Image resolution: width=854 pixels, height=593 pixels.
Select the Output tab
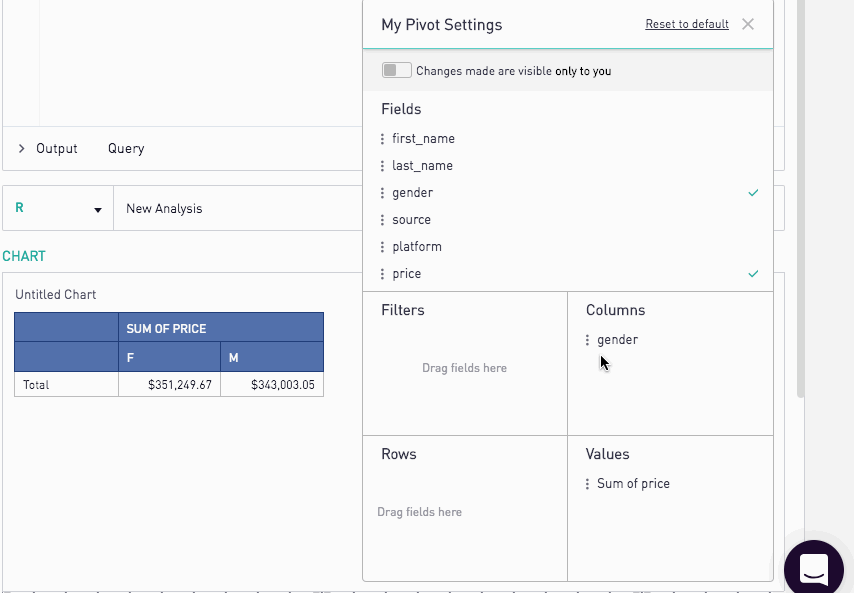pyautogui.click(x=57, y=148)
